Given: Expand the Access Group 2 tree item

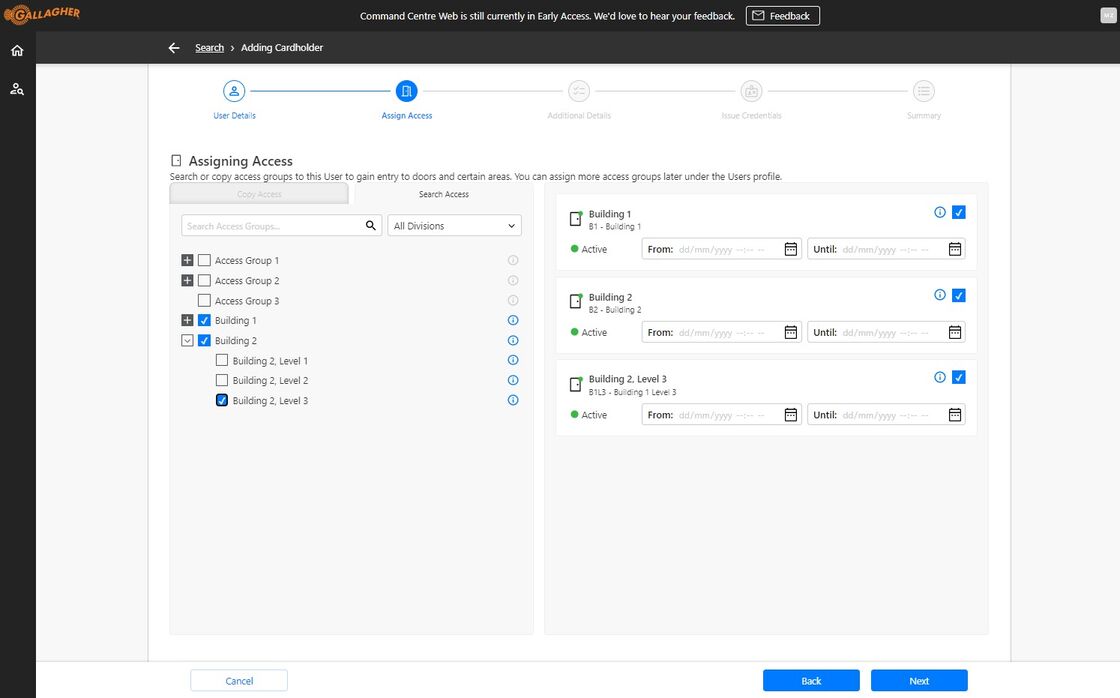Looking at the screenshot, I should point(187,280).
